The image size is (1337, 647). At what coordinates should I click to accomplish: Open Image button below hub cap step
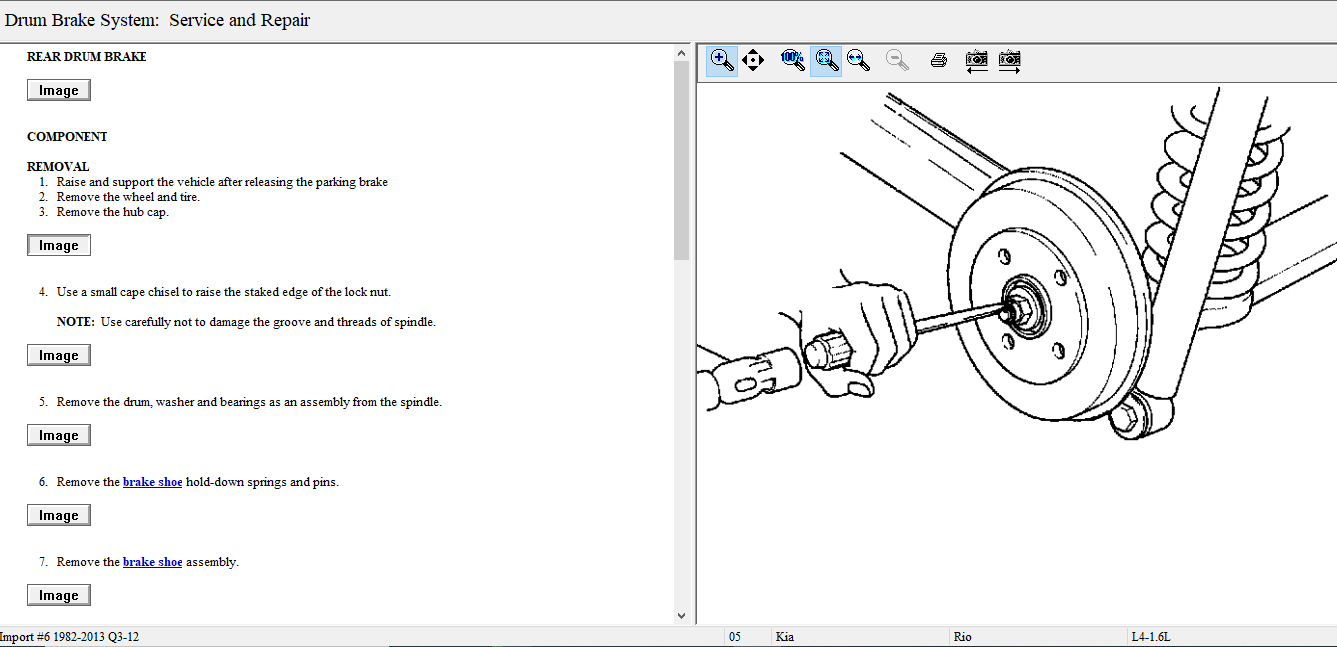coord(59,245)
